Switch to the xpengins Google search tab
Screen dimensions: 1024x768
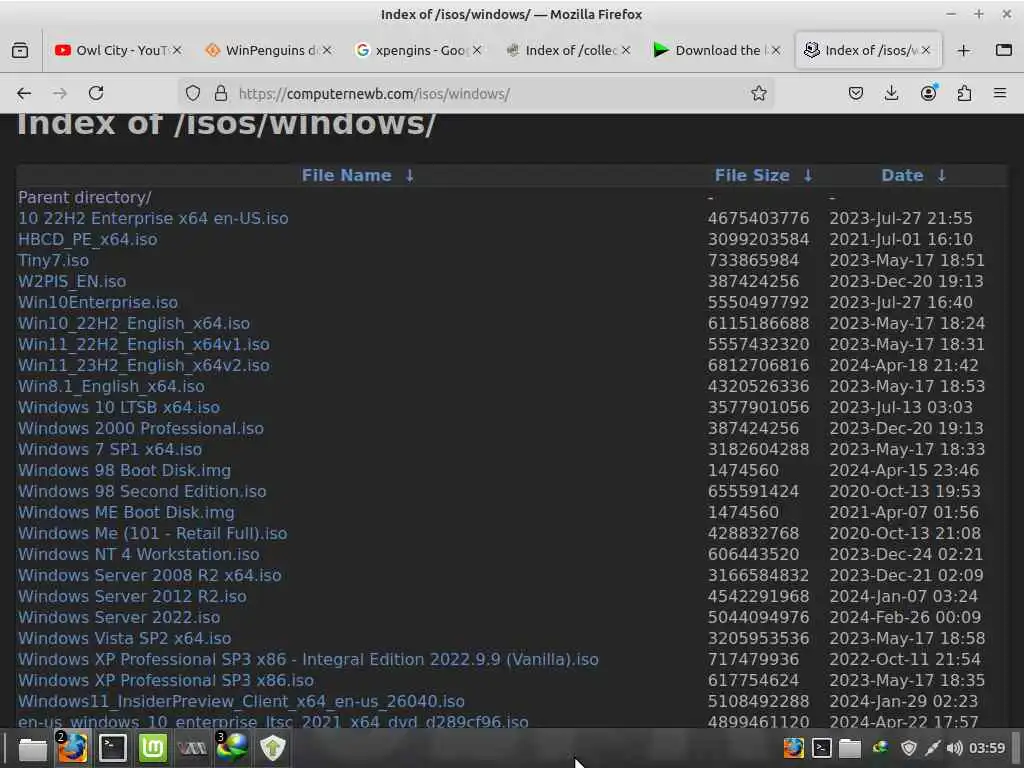coord(418,50)
